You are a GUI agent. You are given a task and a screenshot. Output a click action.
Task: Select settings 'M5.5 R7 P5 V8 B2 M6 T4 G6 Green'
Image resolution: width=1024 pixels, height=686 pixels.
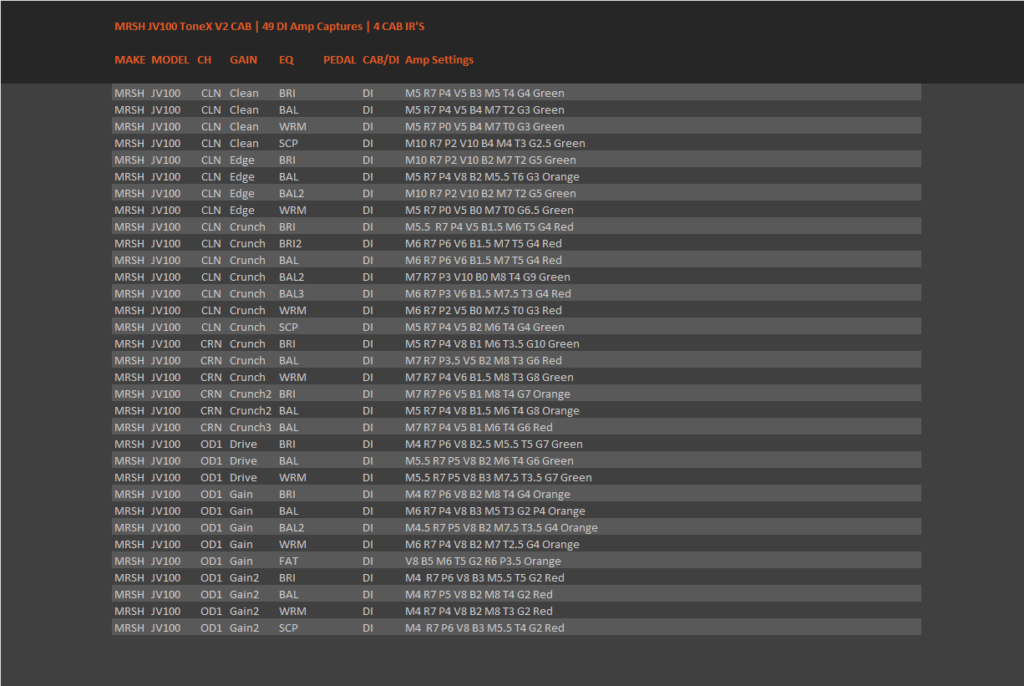(x=489, y=461)
